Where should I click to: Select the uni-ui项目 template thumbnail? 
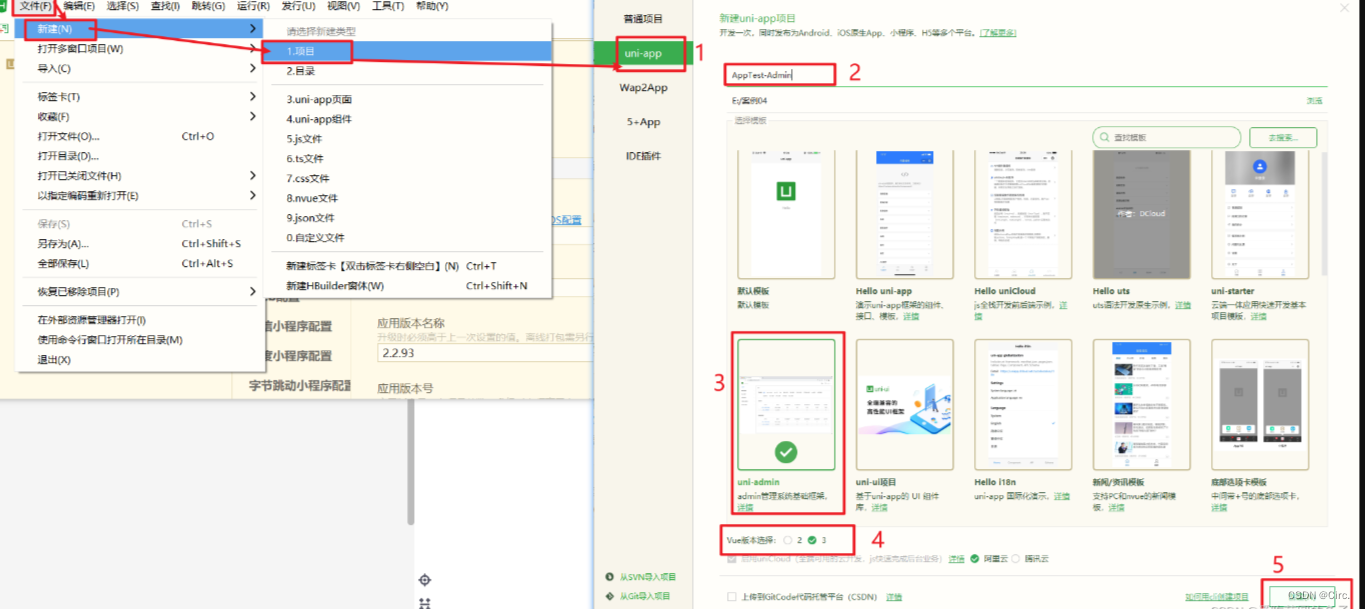pyautogui.click(x=905, y=405)
